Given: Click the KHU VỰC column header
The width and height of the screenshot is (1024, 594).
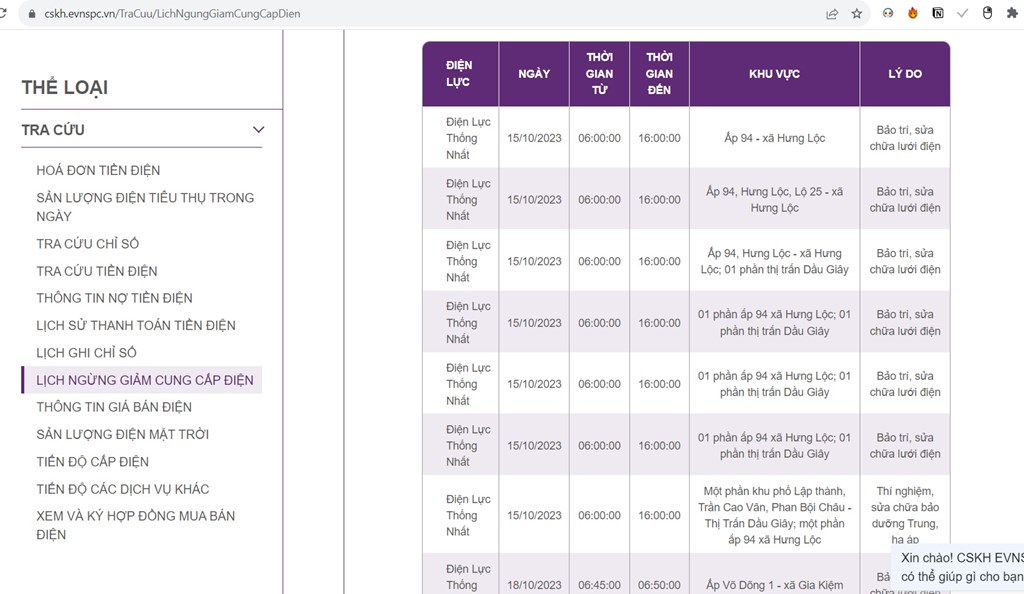Looking at the screenshot, I should (x=775, y=74).
